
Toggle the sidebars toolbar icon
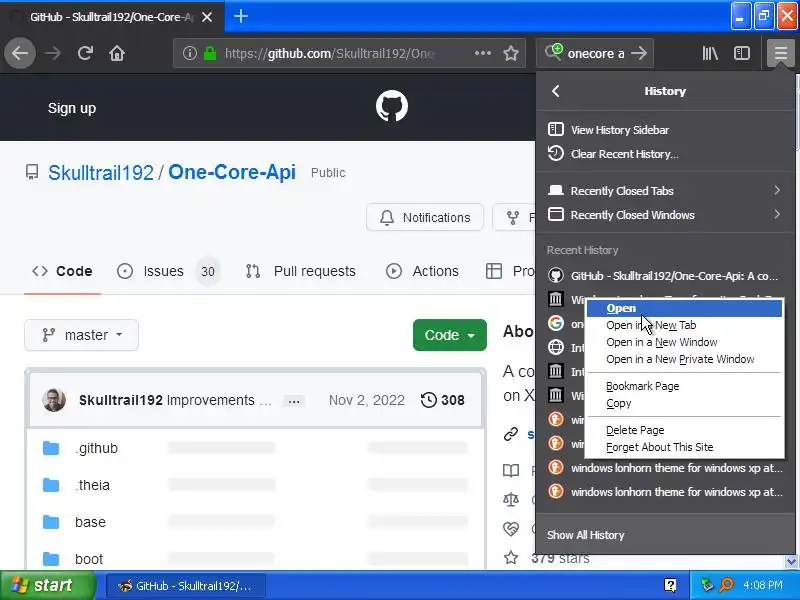[x=741, y=53]
